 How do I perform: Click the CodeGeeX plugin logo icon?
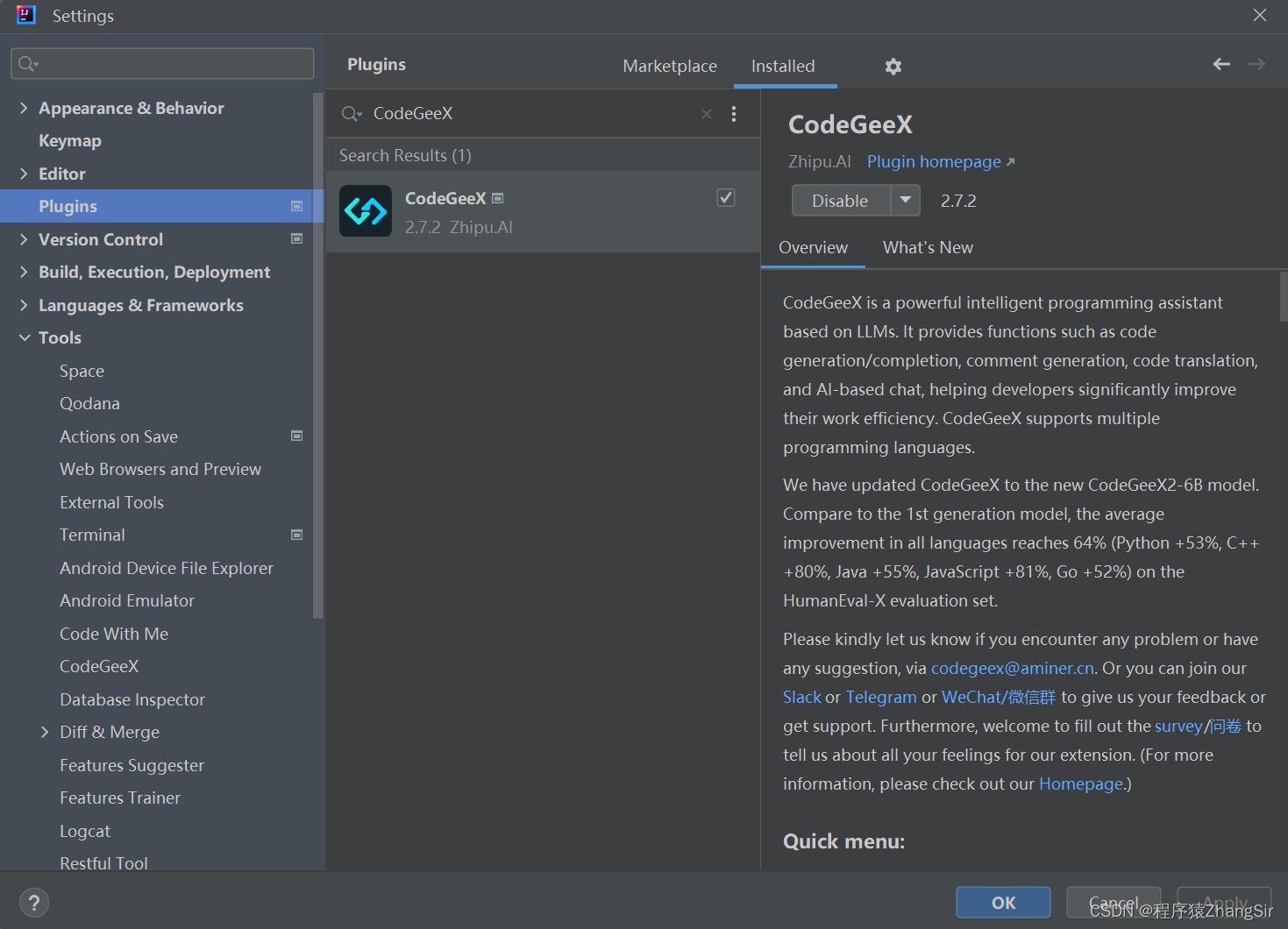[366, 211]
